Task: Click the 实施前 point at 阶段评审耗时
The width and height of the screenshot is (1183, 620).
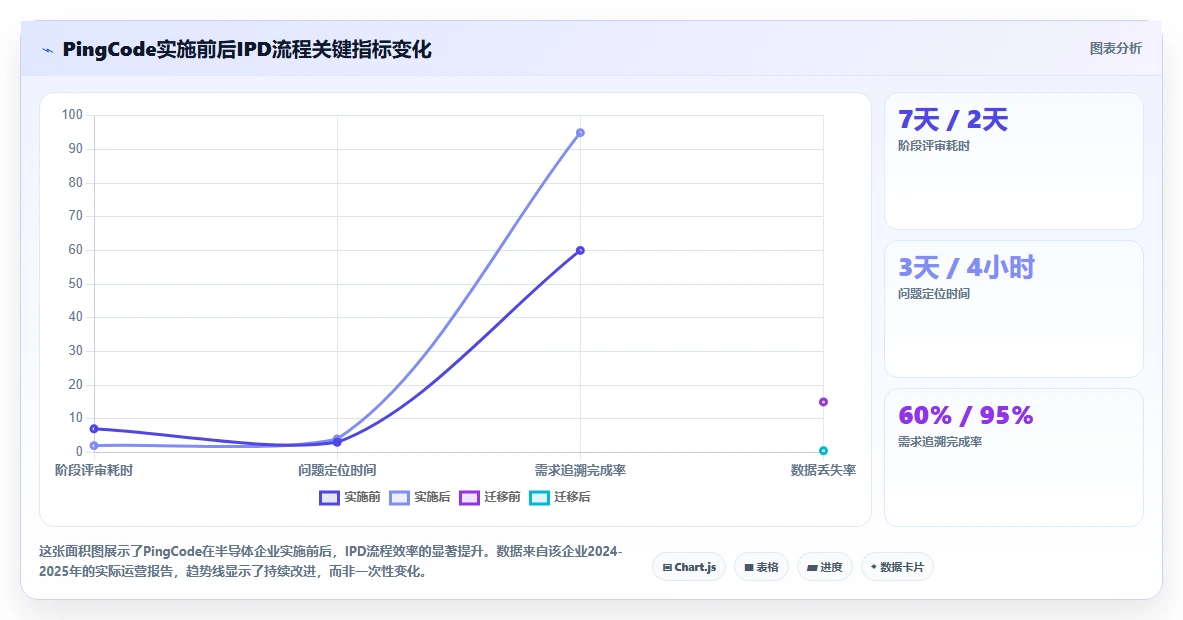Action: (x=94, y=428)
